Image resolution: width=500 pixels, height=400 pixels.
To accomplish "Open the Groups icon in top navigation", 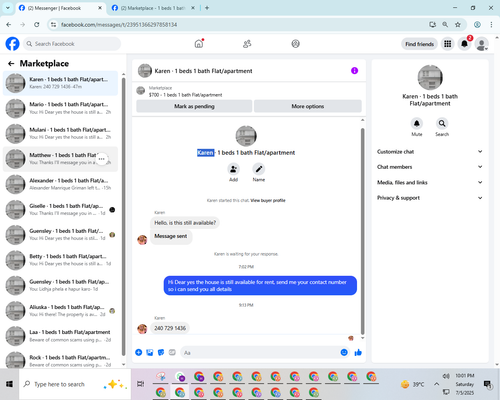I will [x=295, y=44].
